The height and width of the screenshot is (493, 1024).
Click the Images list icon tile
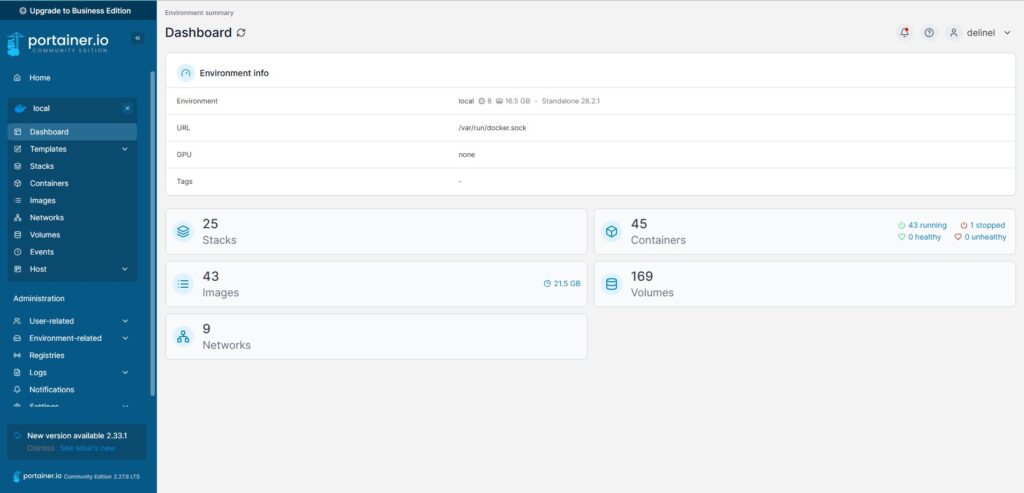click(183, 284)
